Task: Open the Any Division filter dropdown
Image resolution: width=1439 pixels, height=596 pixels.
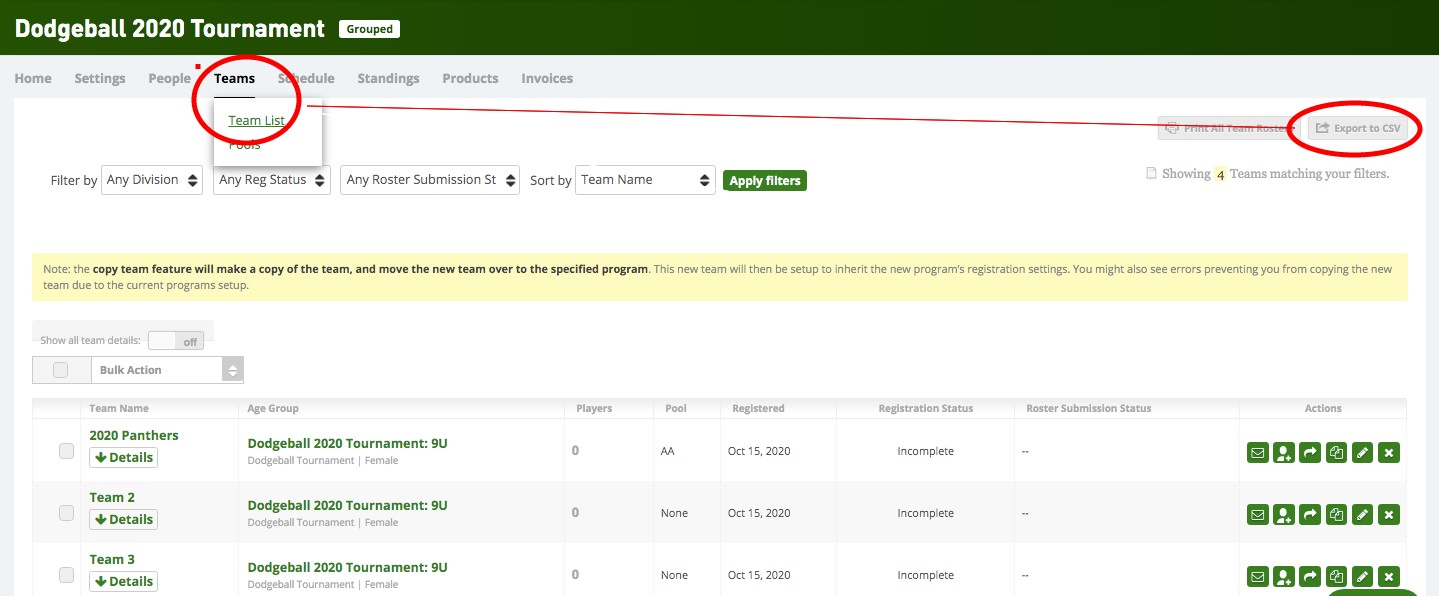Action: [151, 180]
